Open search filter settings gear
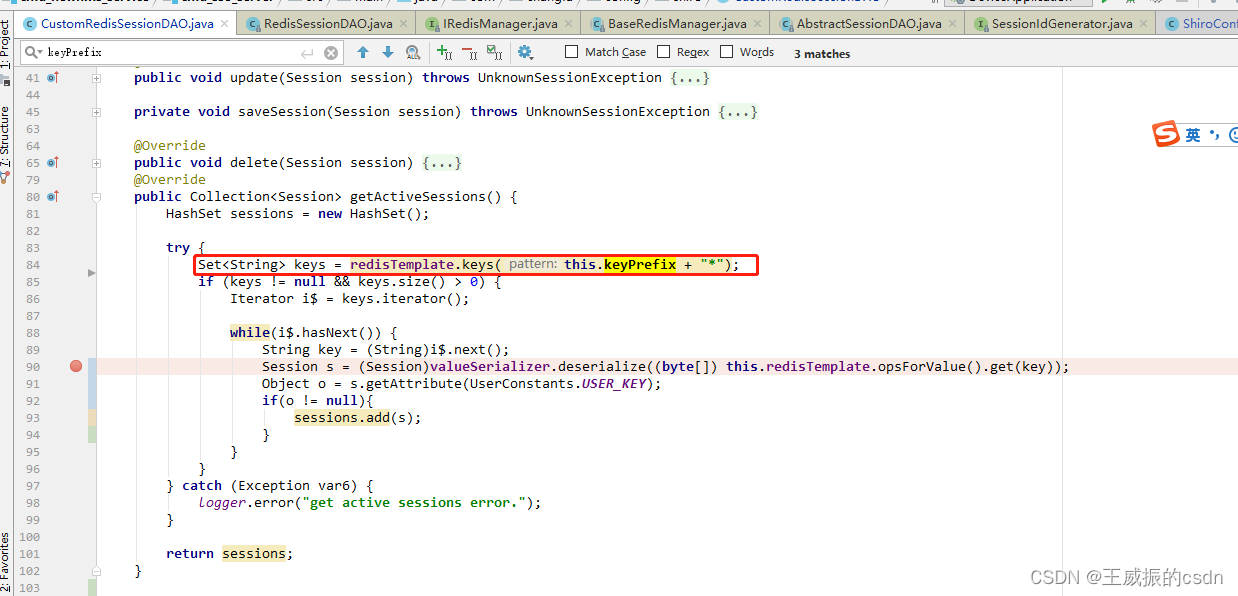1238x596 pixels. click(x=525, y=52)
